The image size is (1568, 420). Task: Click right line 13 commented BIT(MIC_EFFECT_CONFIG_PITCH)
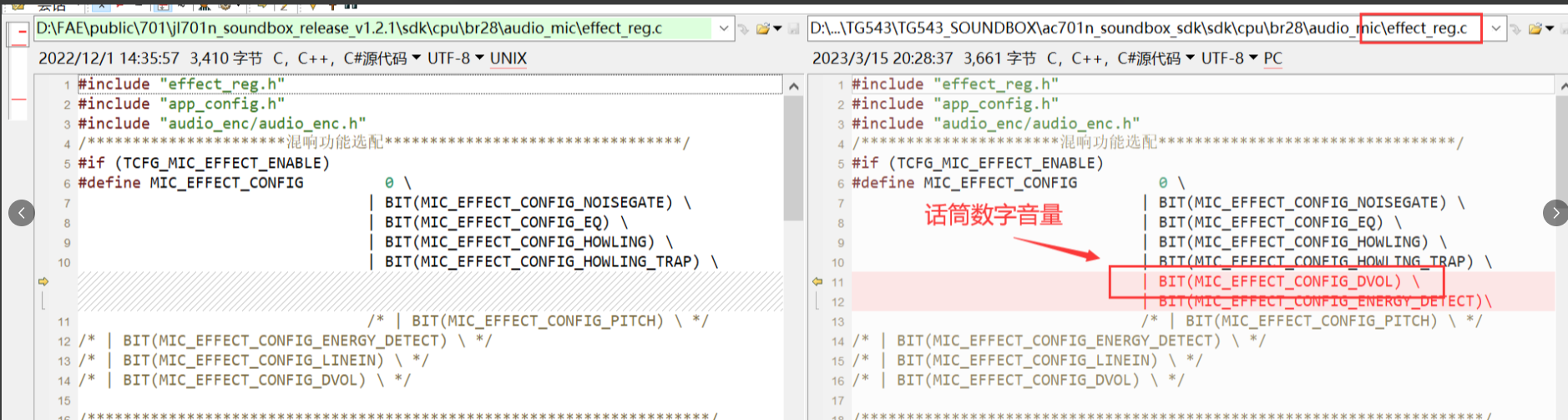click(1312, 321)
